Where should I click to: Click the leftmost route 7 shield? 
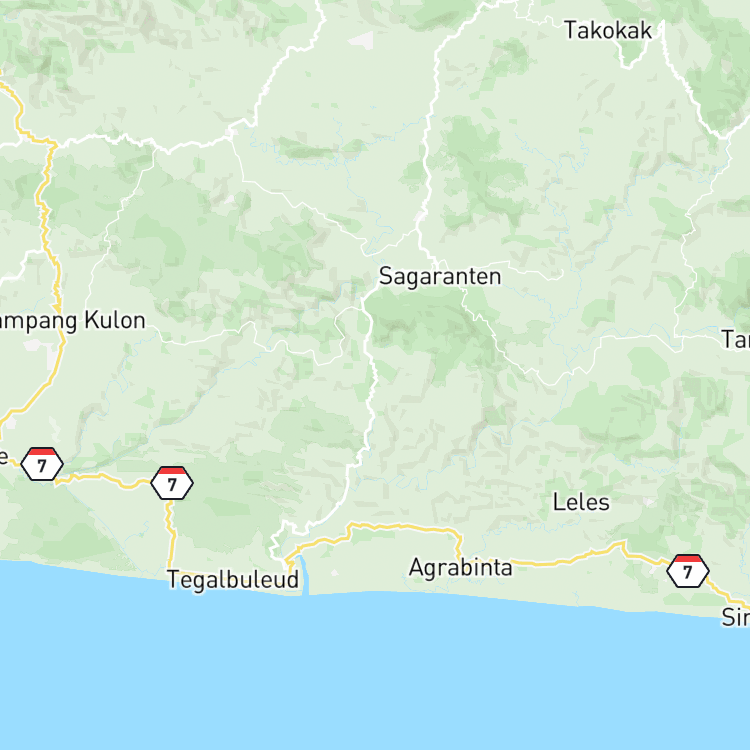pos(42,464)
